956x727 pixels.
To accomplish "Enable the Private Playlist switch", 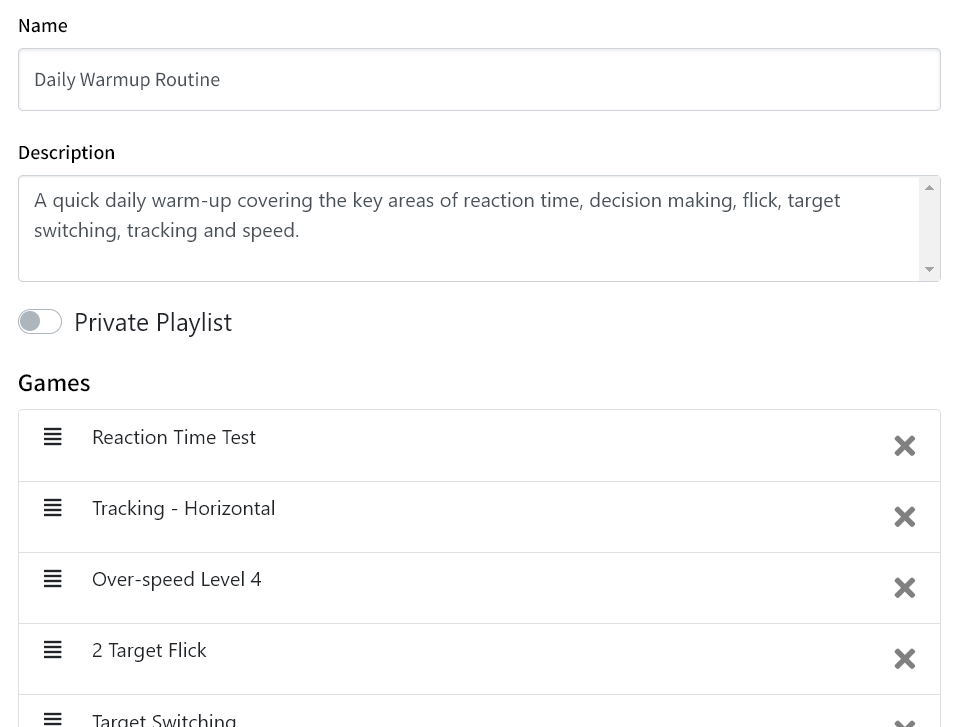I will click(40, 321).
